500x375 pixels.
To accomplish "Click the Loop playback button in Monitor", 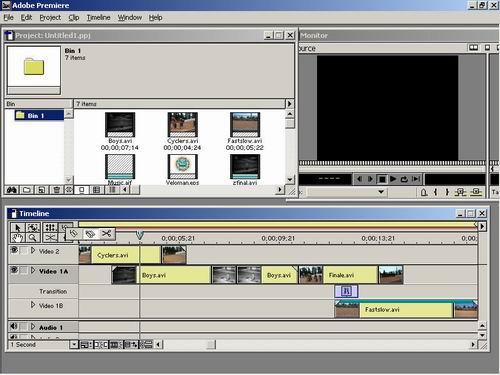I will click(x=404, y=179).
